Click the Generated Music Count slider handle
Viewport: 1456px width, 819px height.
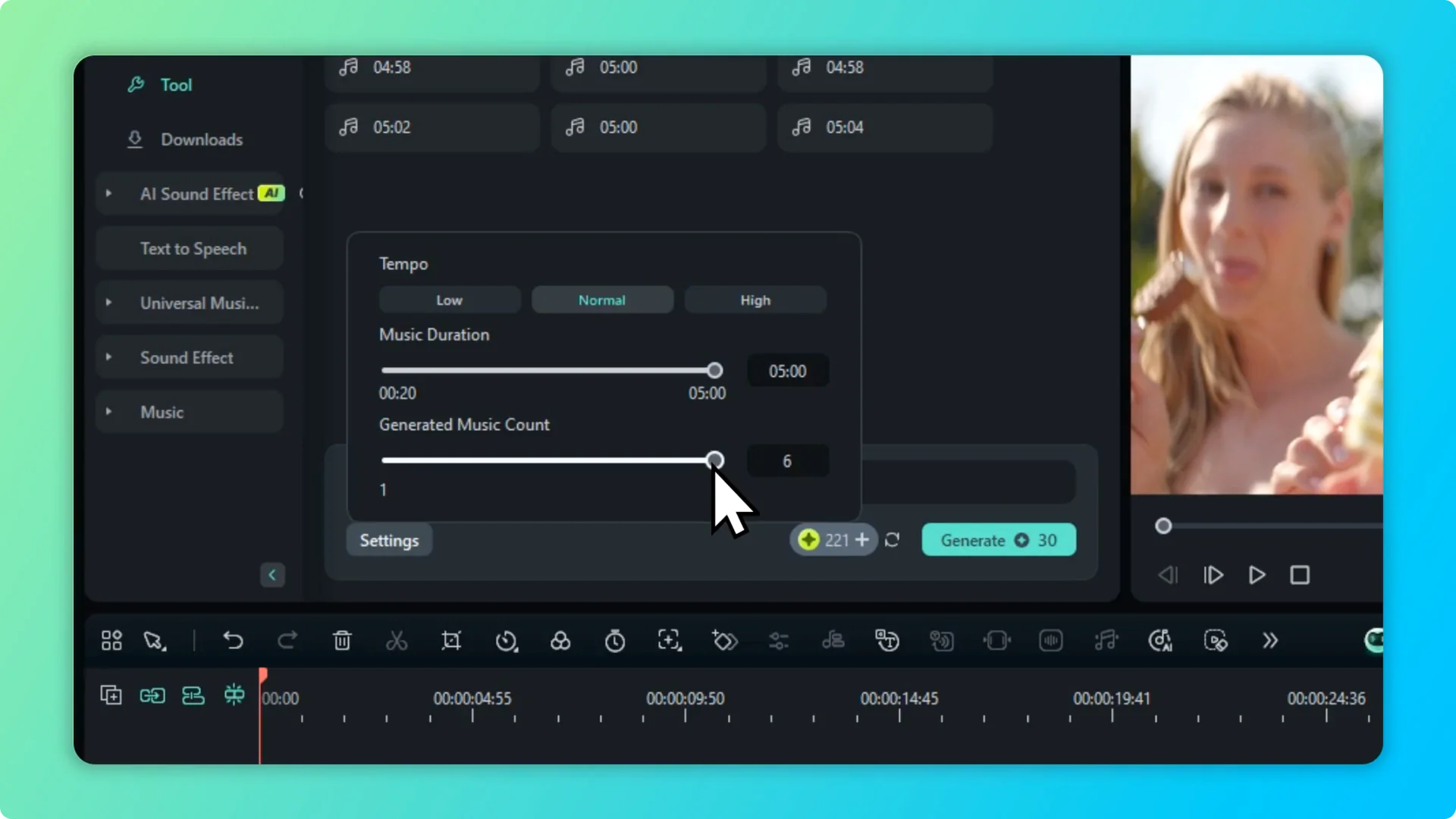(x=714, y=460)
